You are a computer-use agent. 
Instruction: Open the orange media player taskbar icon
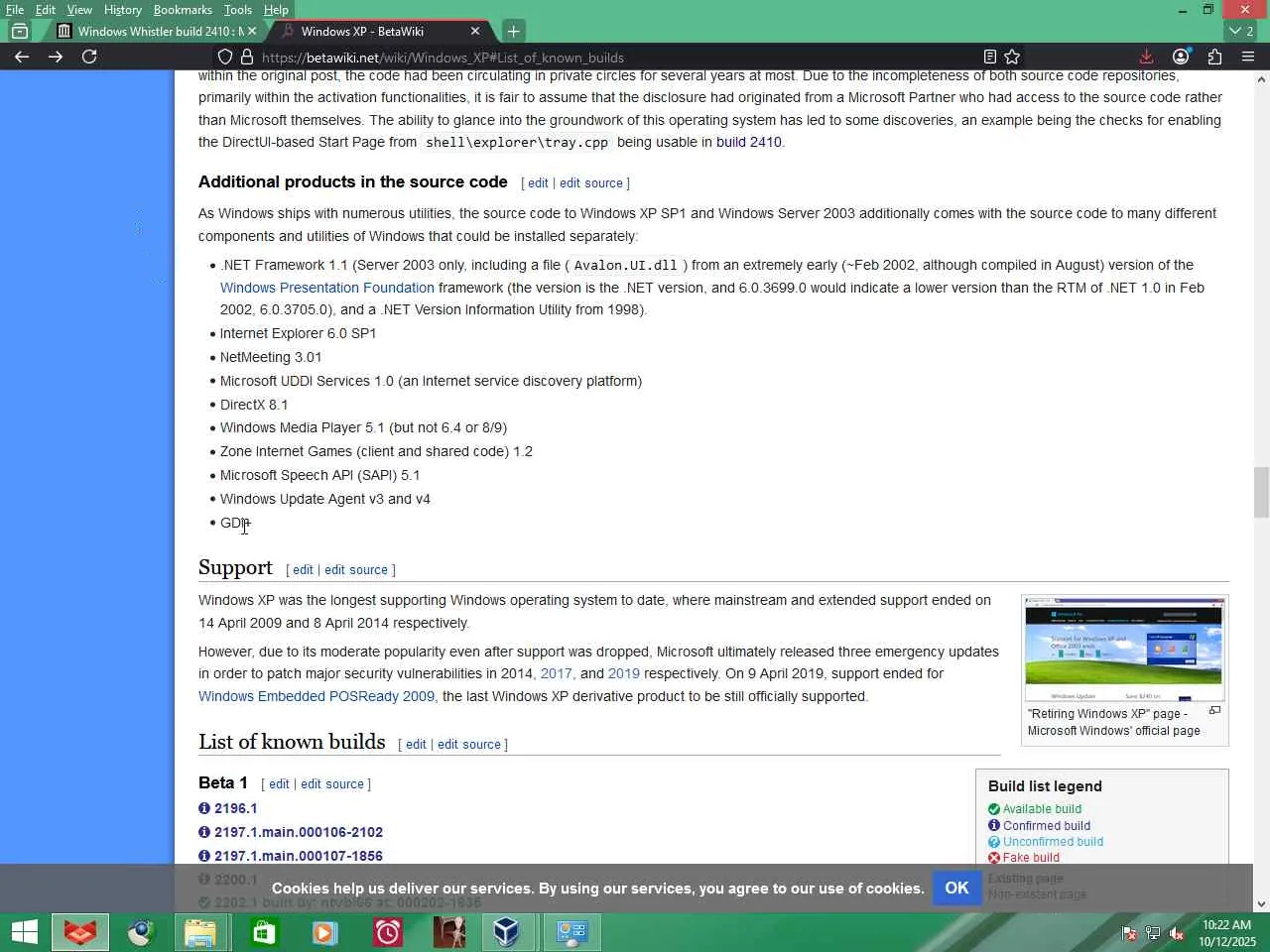point(324,932)
